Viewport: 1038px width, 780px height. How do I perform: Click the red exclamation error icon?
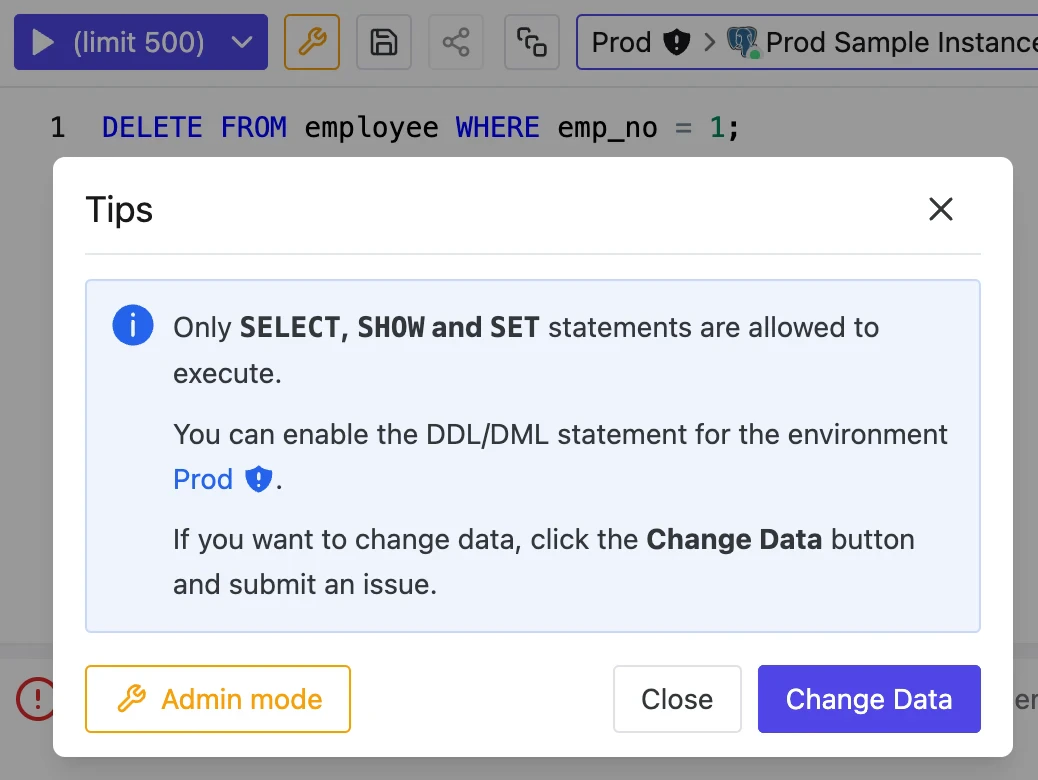coord(37,699)
